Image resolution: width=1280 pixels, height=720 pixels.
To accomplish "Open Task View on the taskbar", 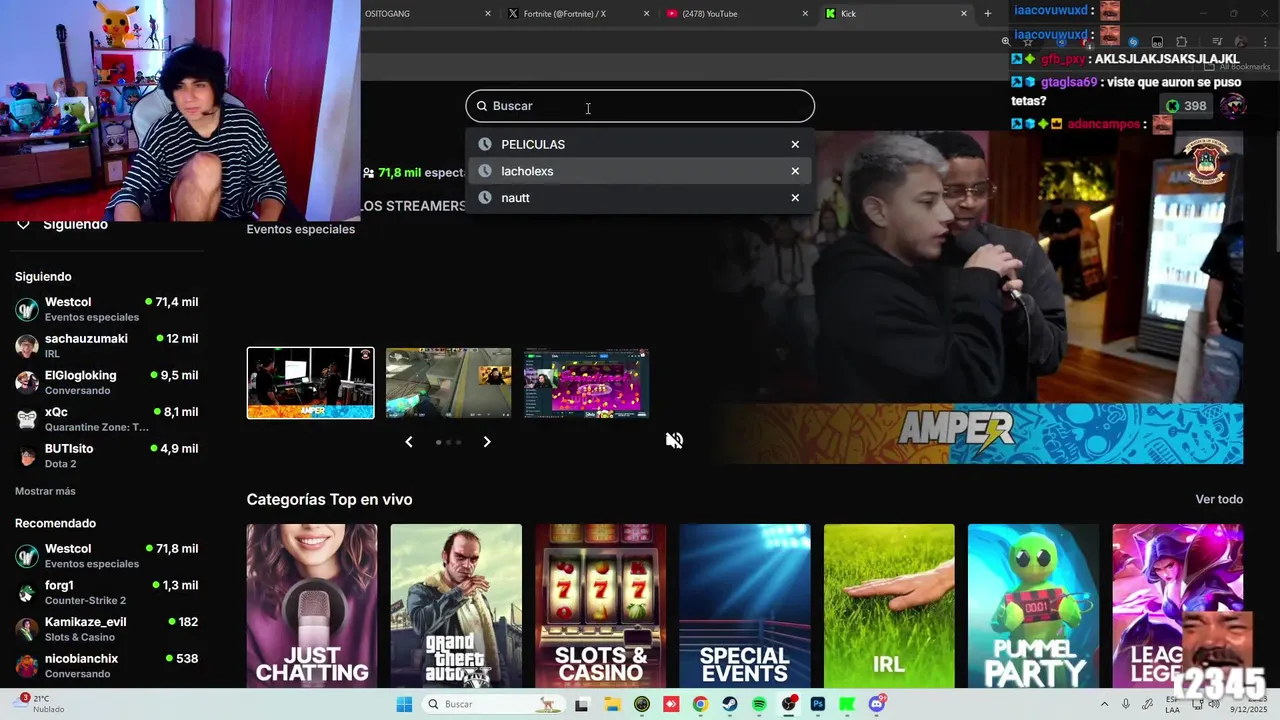I will (582, 704).
